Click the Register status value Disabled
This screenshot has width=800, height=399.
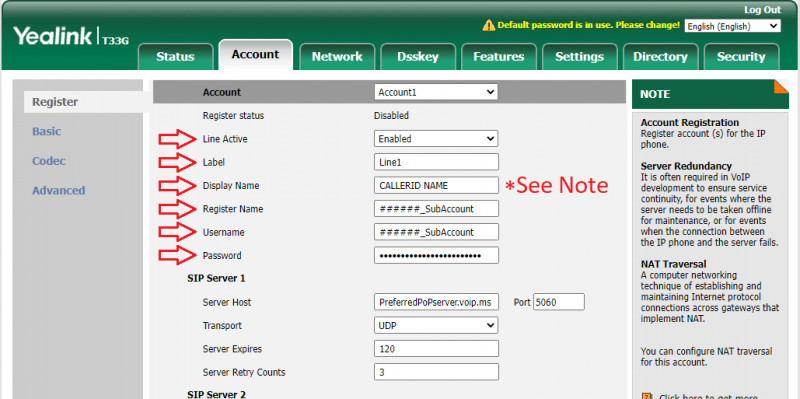391,116
